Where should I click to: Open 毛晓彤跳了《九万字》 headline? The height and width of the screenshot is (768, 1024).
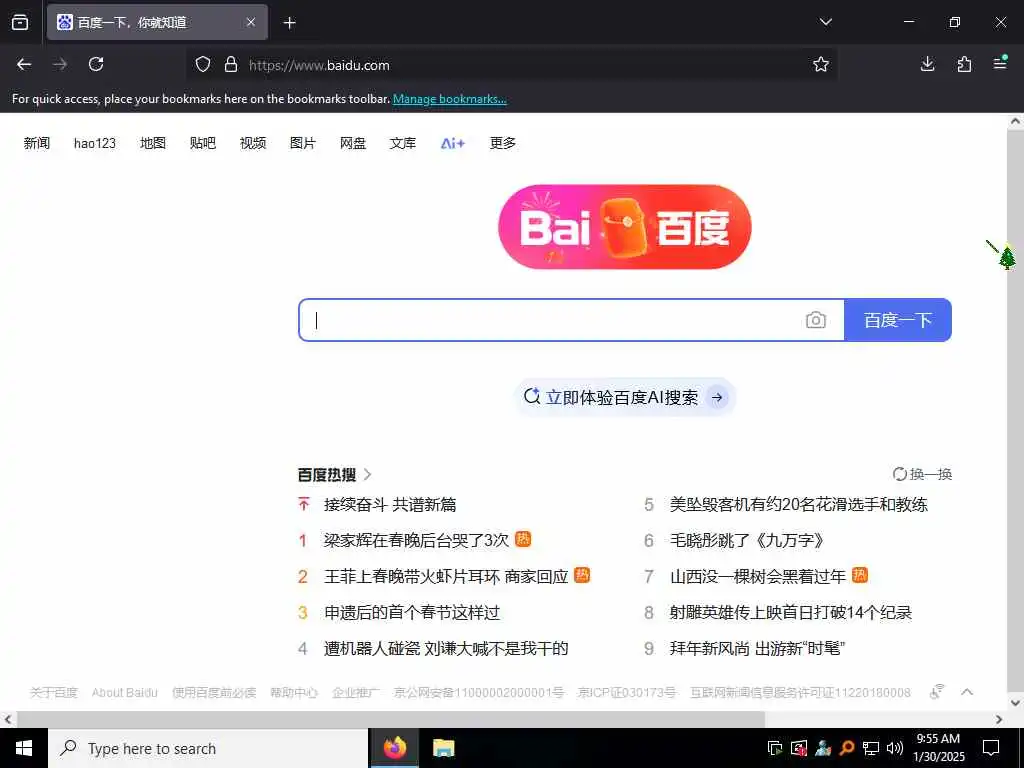click(x=747, y=540)
